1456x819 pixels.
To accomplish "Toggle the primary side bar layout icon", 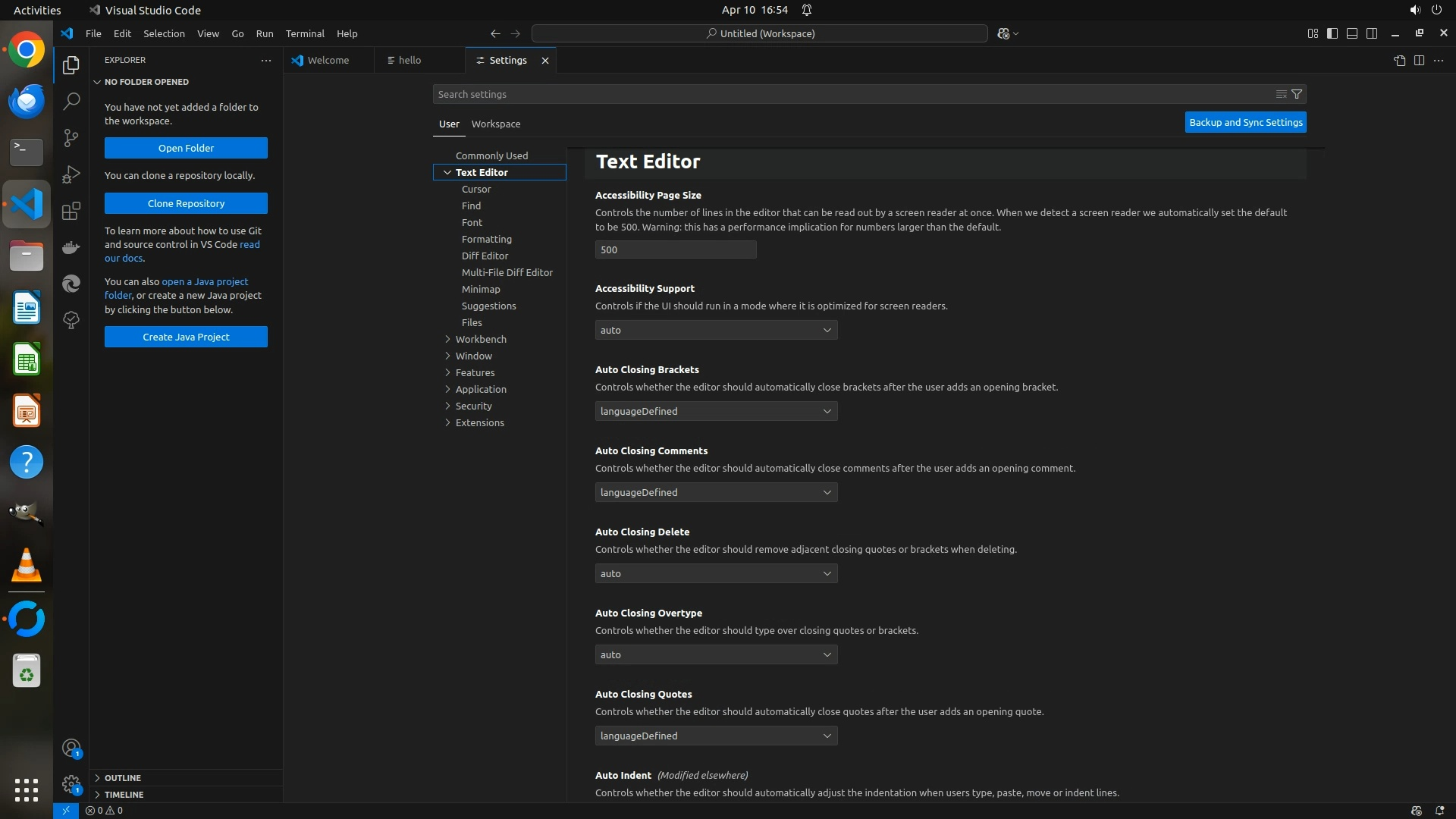I will pos(1332,33).
